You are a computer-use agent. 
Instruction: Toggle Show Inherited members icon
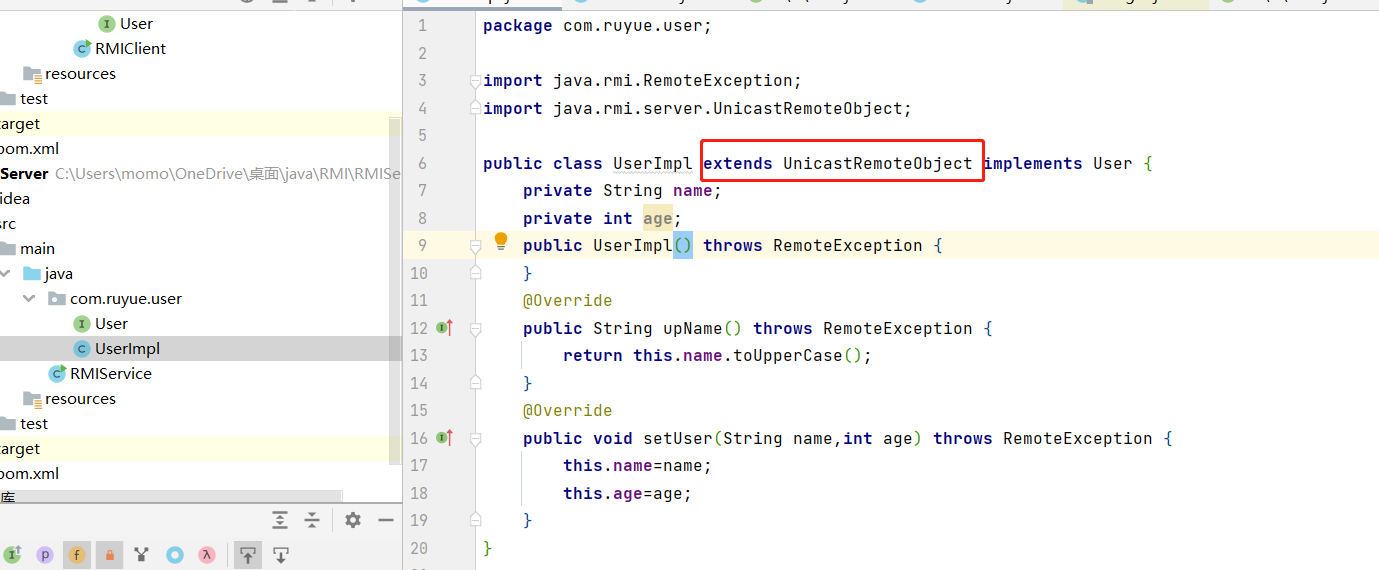[13, 555]
